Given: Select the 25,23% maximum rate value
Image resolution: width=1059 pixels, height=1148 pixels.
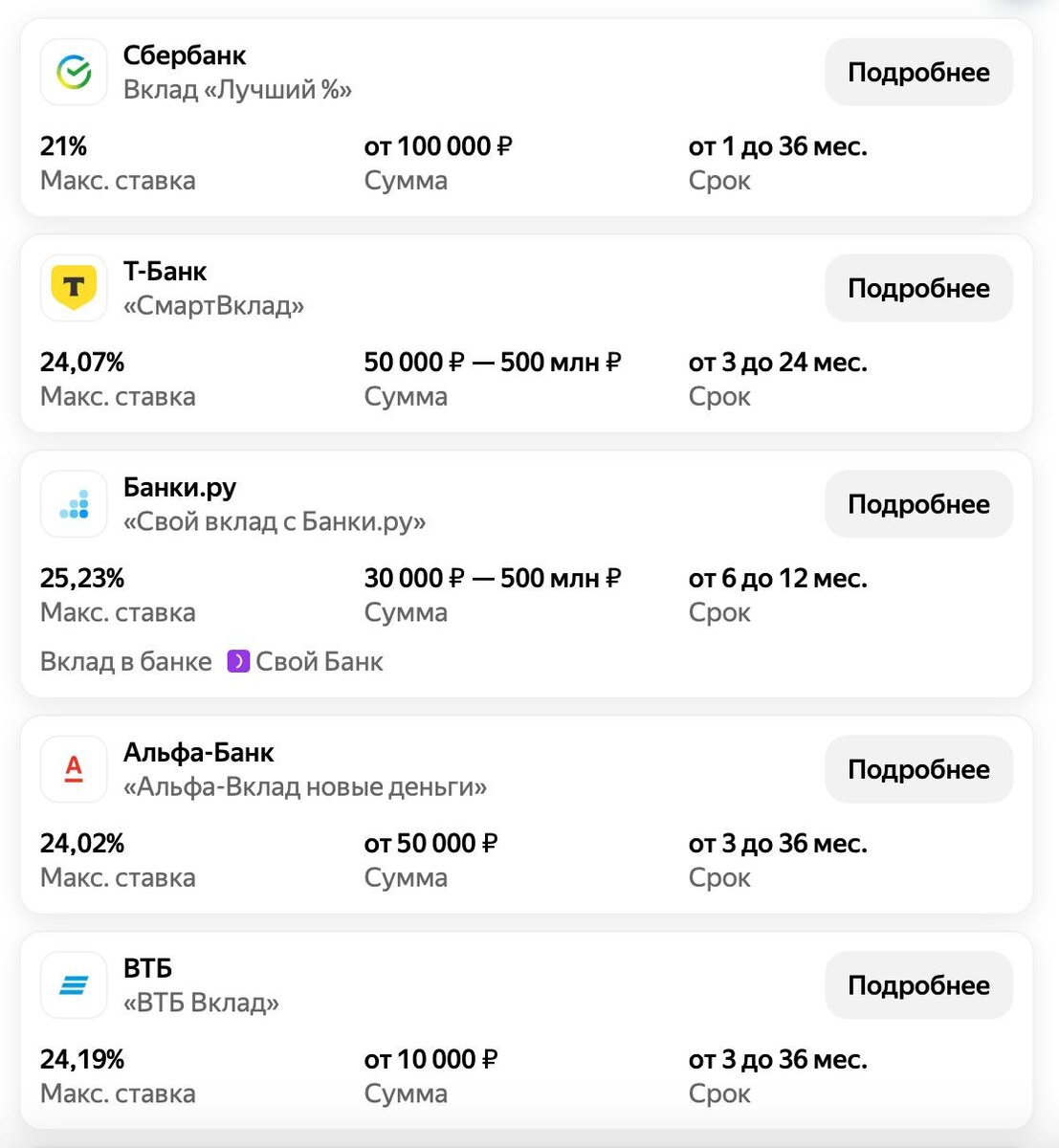Looking at the screenshot, I should [82, 578].
